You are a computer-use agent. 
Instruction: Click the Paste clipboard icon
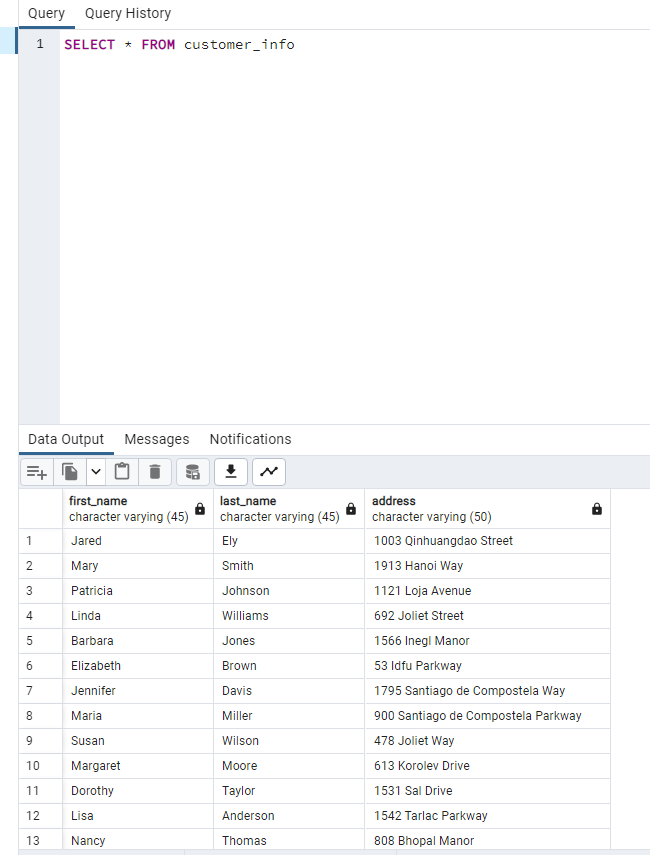122,472
